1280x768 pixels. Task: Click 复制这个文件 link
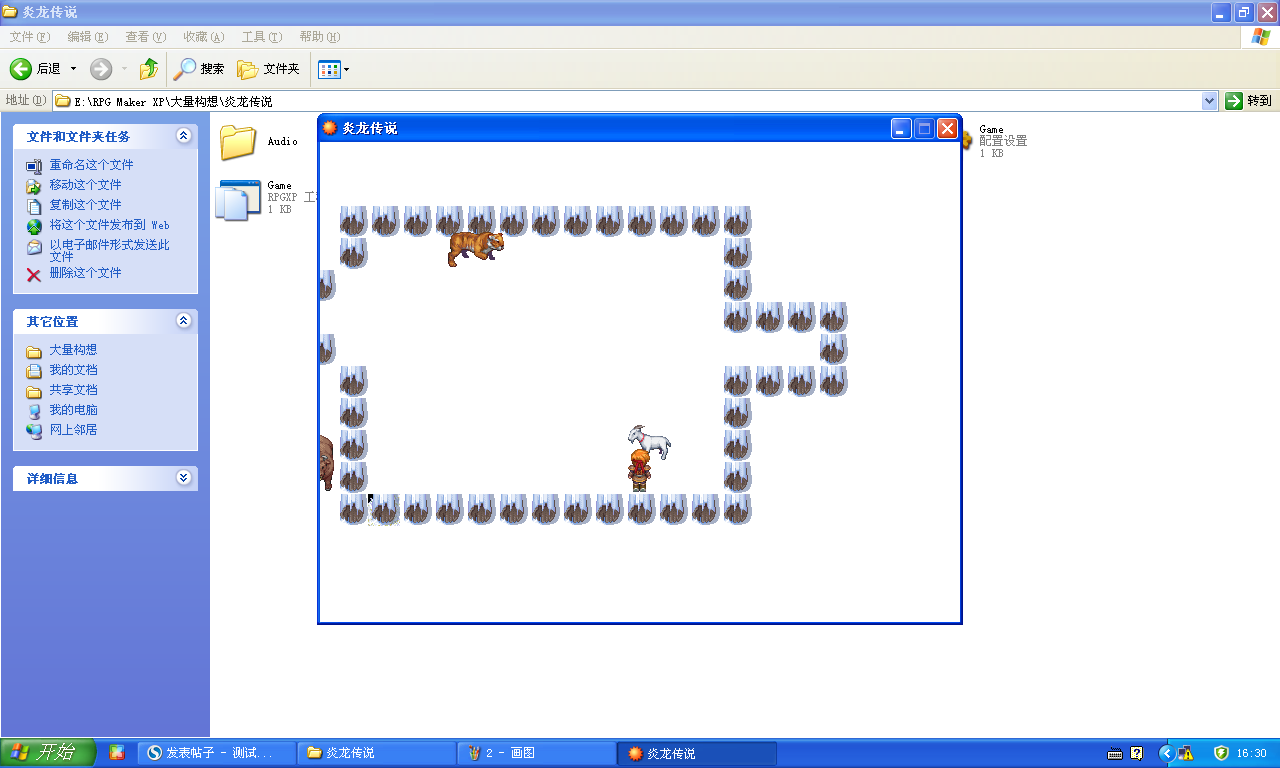(x=85, y=205)
